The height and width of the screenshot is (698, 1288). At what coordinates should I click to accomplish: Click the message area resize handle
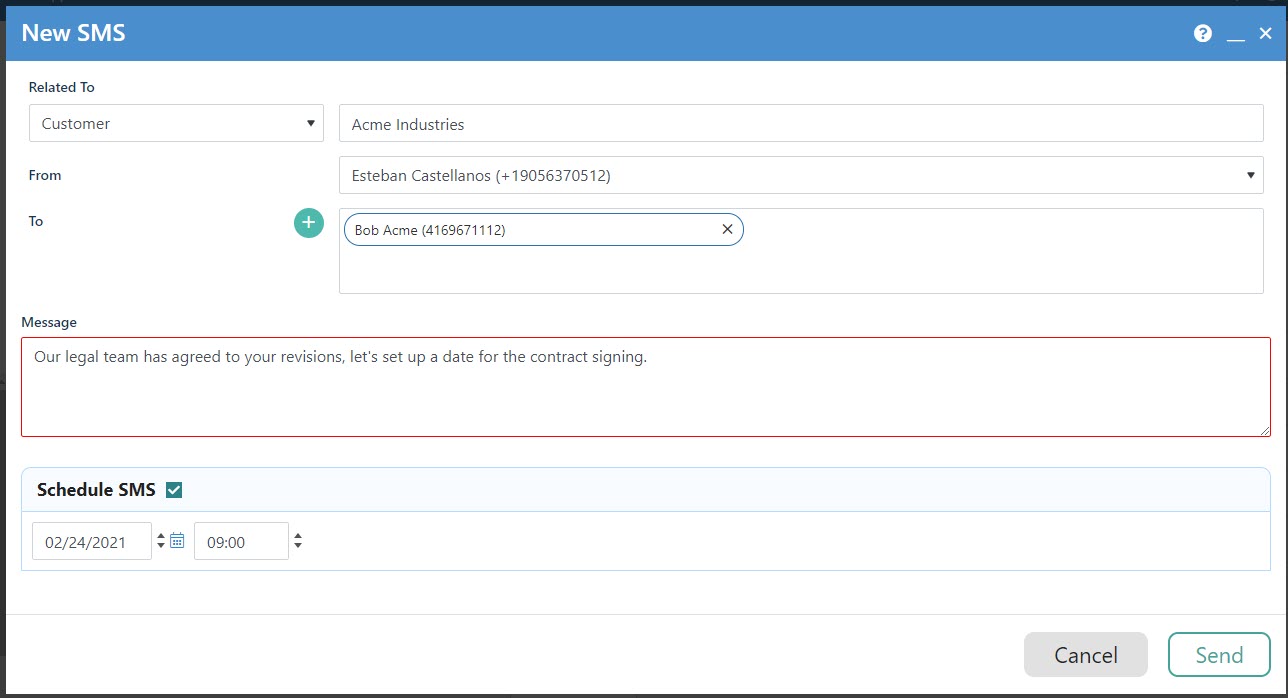(x=1265, y=431)
